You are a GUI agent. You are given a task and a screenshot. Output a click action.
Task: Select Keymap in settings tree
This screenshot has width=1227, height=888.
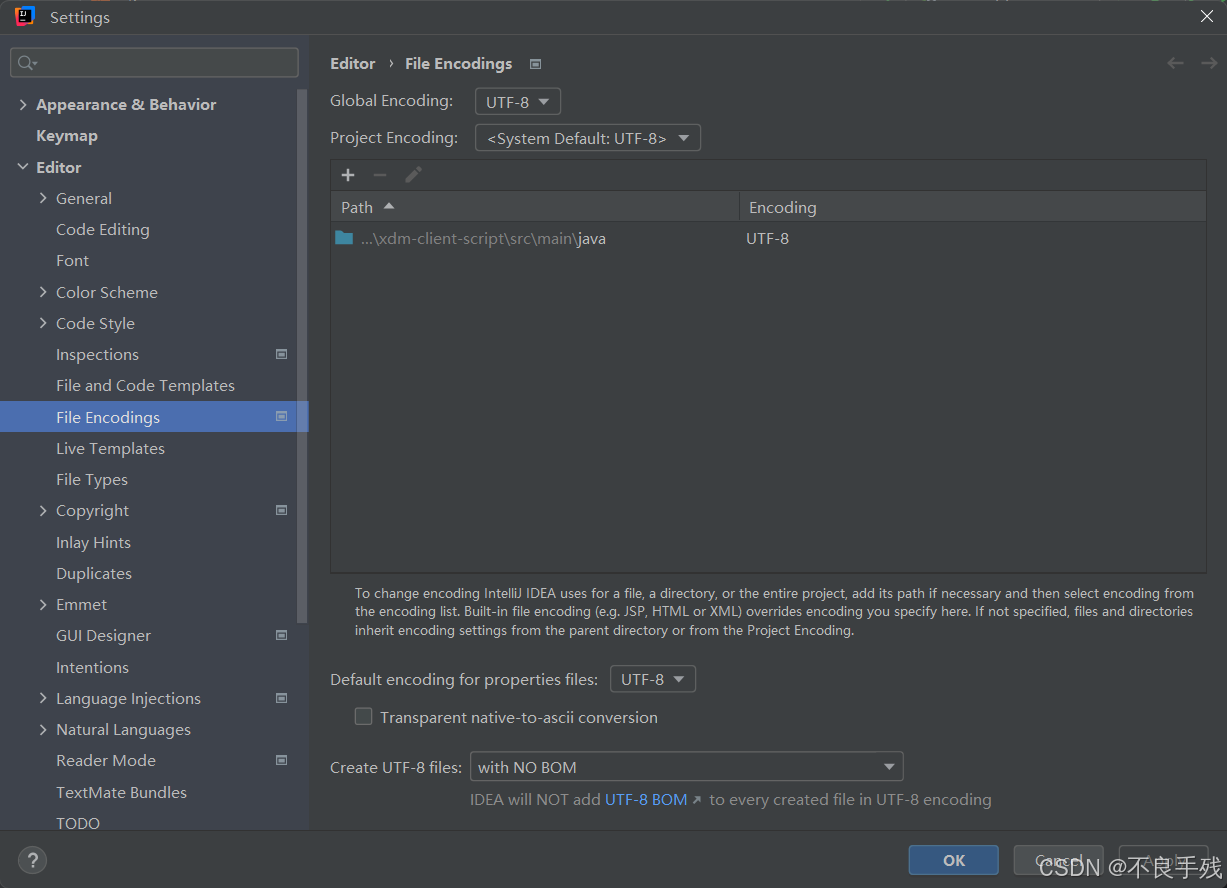point(67,135)
